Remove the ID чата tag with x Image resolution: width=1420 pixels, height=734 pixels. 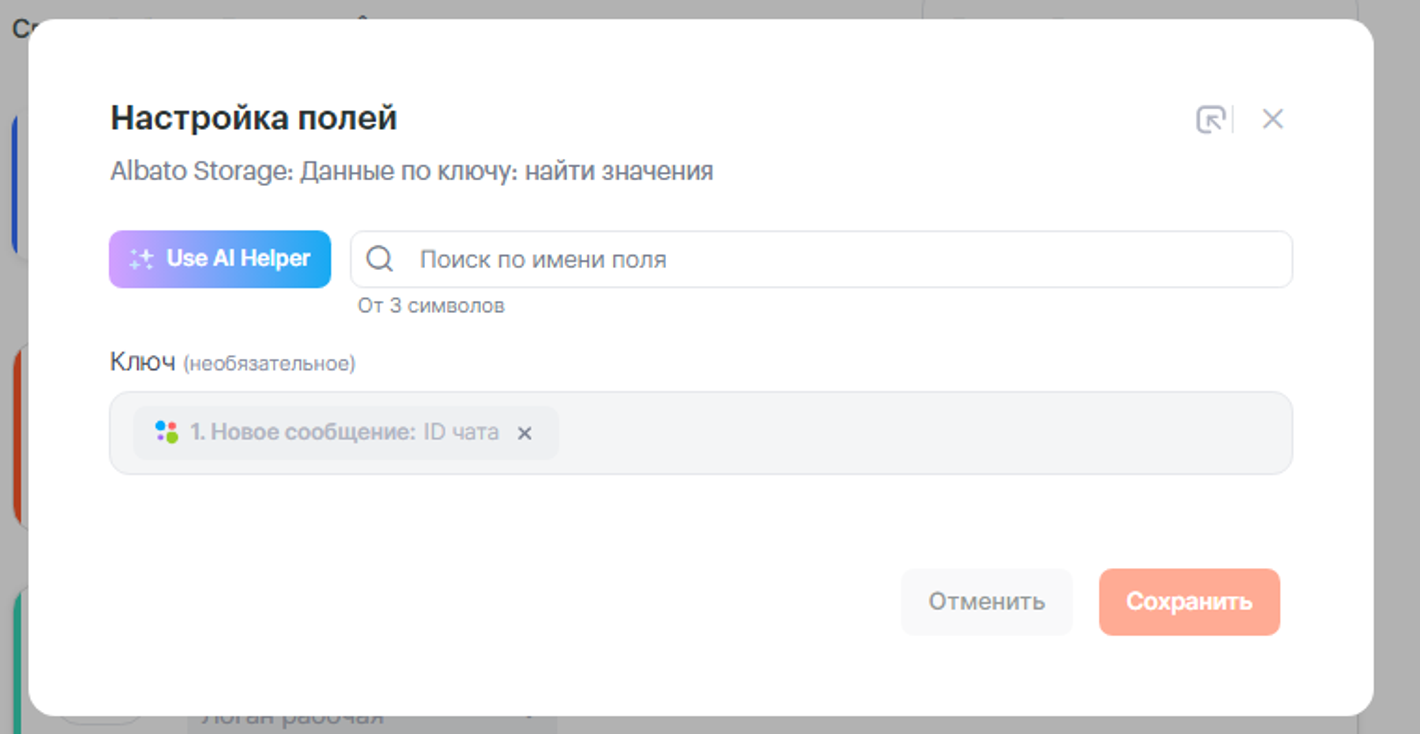(x=524, y=433)
